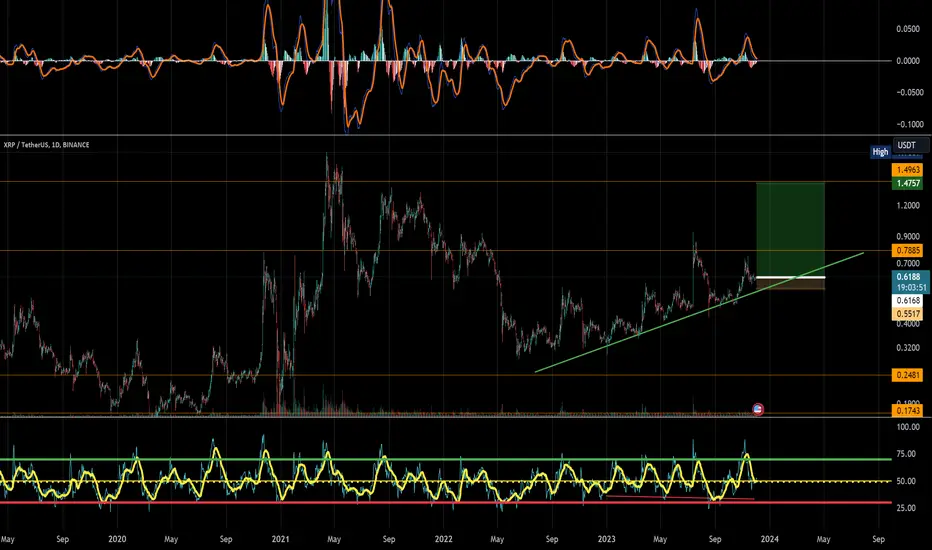Select the red RSI divergence line
932x550 pixels.
[679, 497]
